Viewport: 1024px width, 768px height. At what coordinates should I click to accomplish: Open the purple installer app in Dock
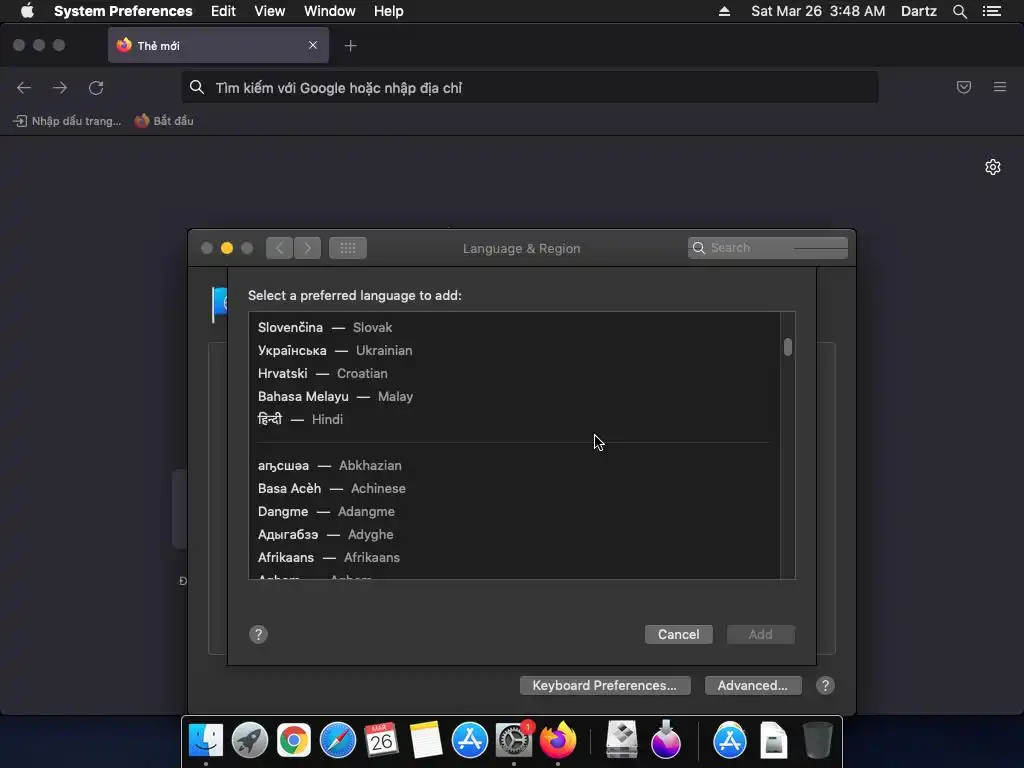click(x=665, y=740)
